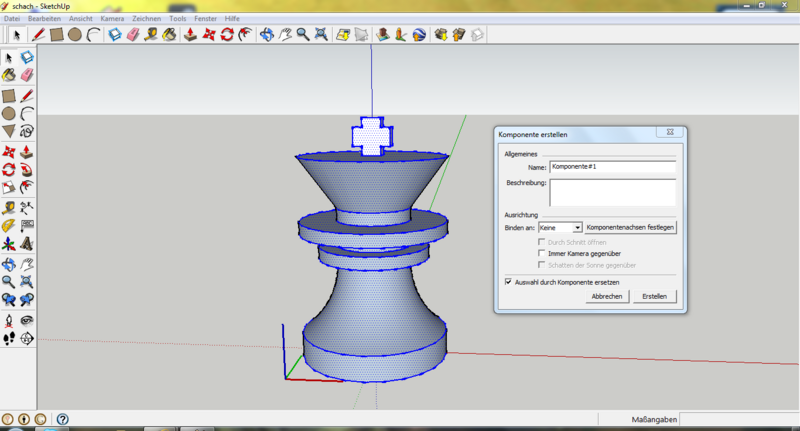Enable 'Immer Kamera gegenüber' checkbox
Image resolution: width=800 pixels, height=431 pixels.
click(x=543, y=254)
